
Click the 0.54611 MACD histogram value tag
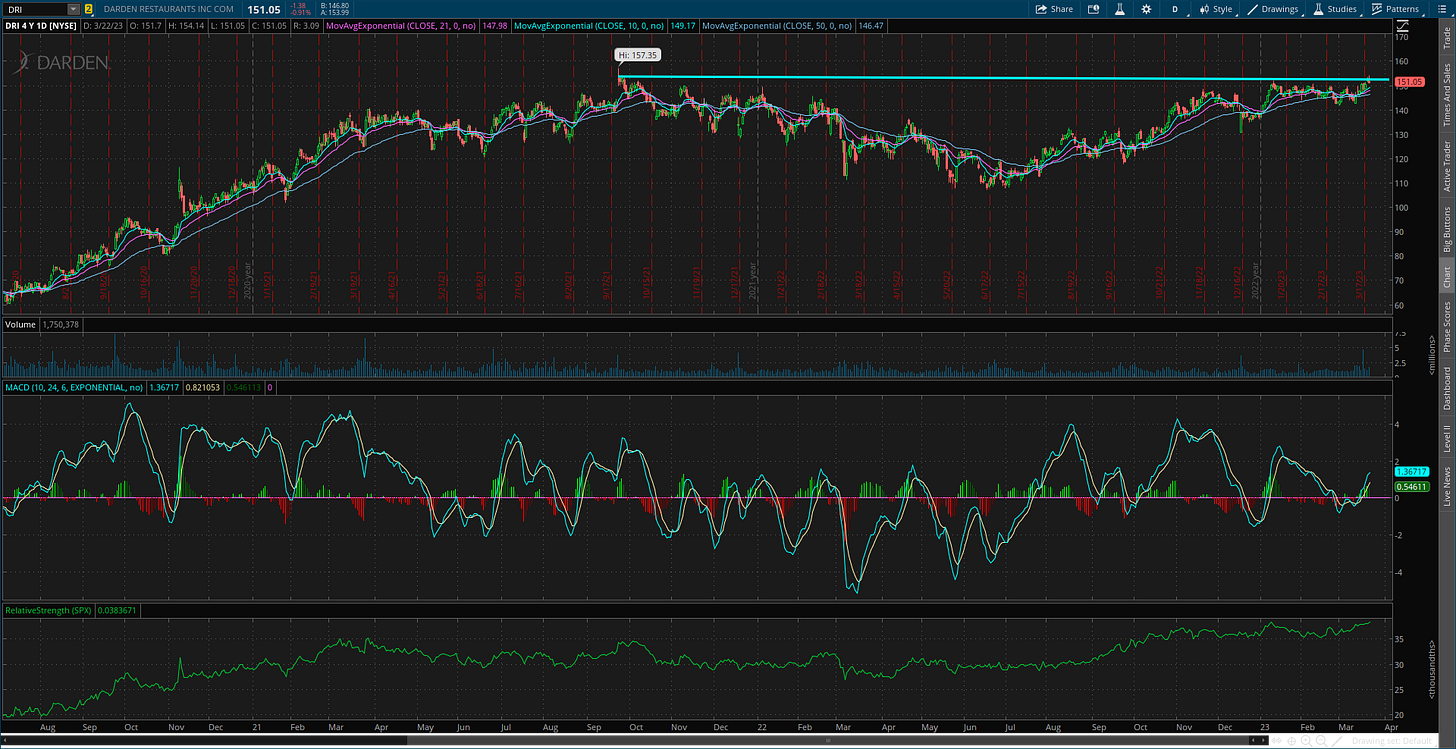coord(1410,485)
